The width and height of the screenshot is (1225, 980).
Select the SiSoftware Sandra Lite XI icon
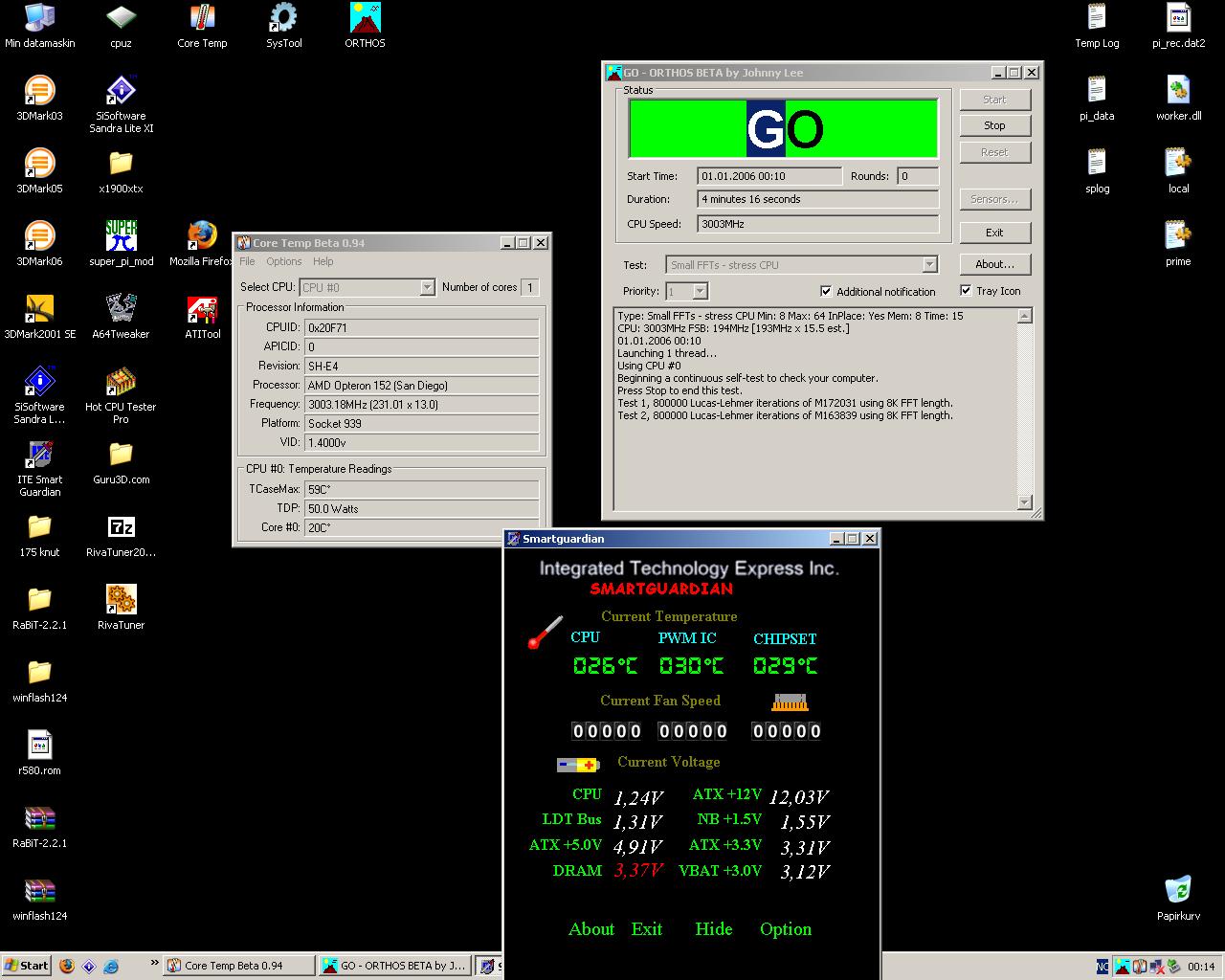(121, 104)
